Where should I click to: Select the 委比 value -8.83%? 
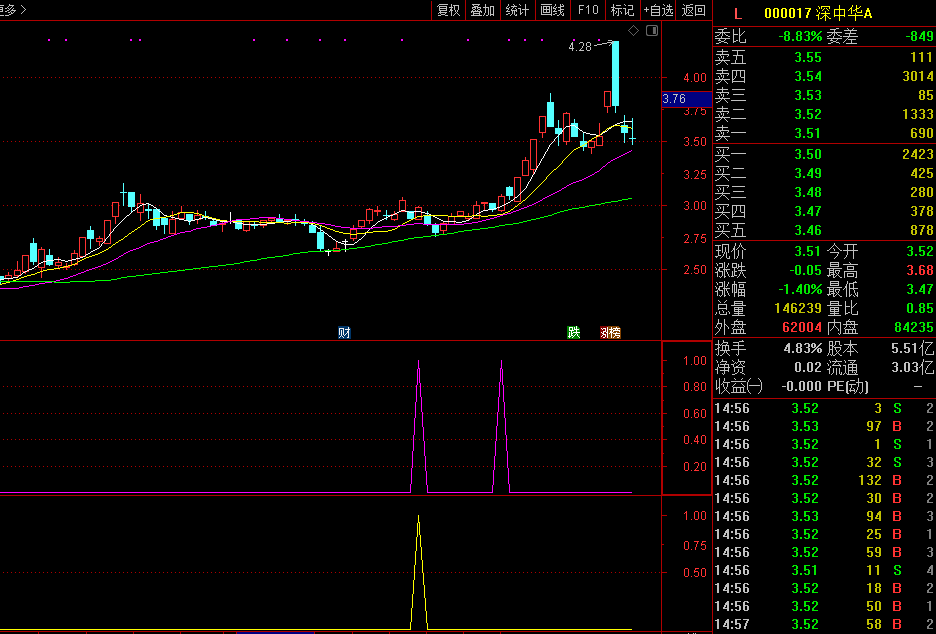pos(800,36)
